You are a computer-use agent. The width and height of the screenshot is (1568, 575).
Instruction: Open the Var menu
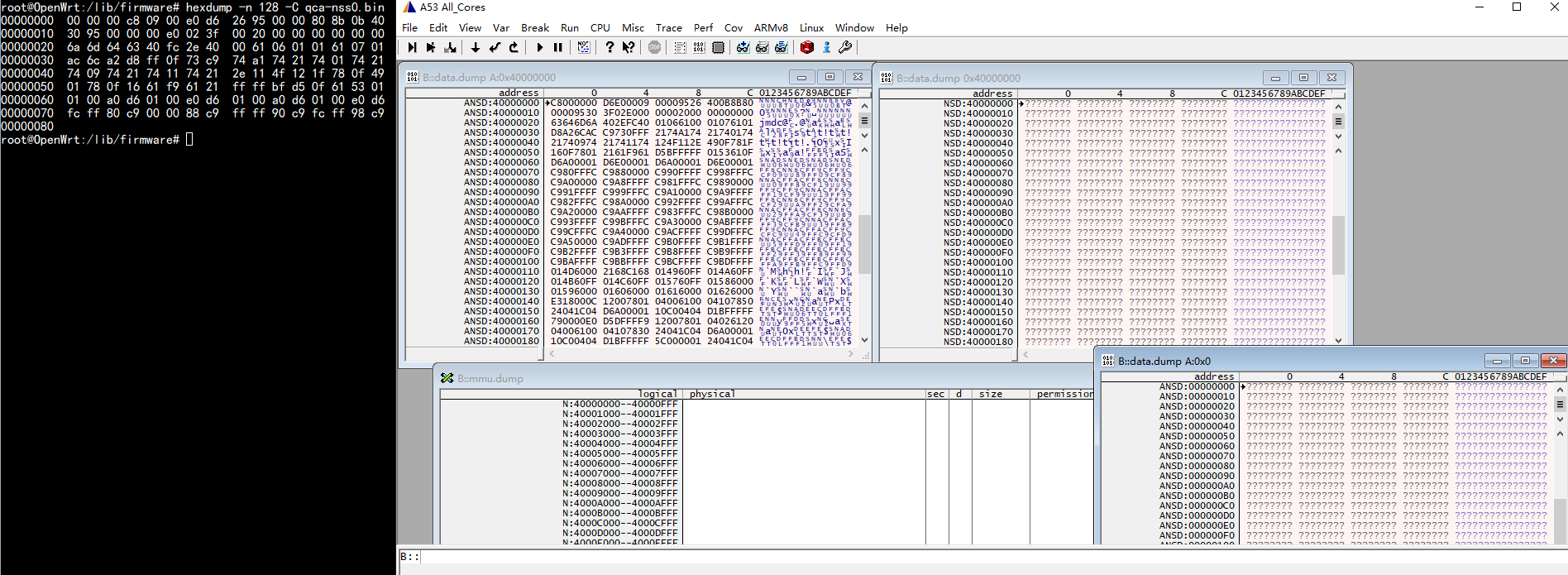pyautogui.click(x=501, y=27)
